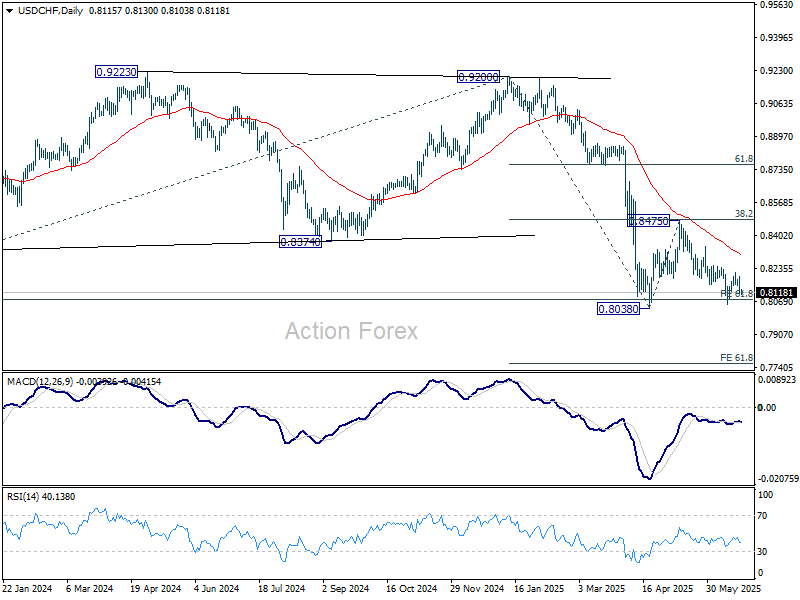
Task: Click the 0.85685 price axis value
Action: [x=777, y=203]
